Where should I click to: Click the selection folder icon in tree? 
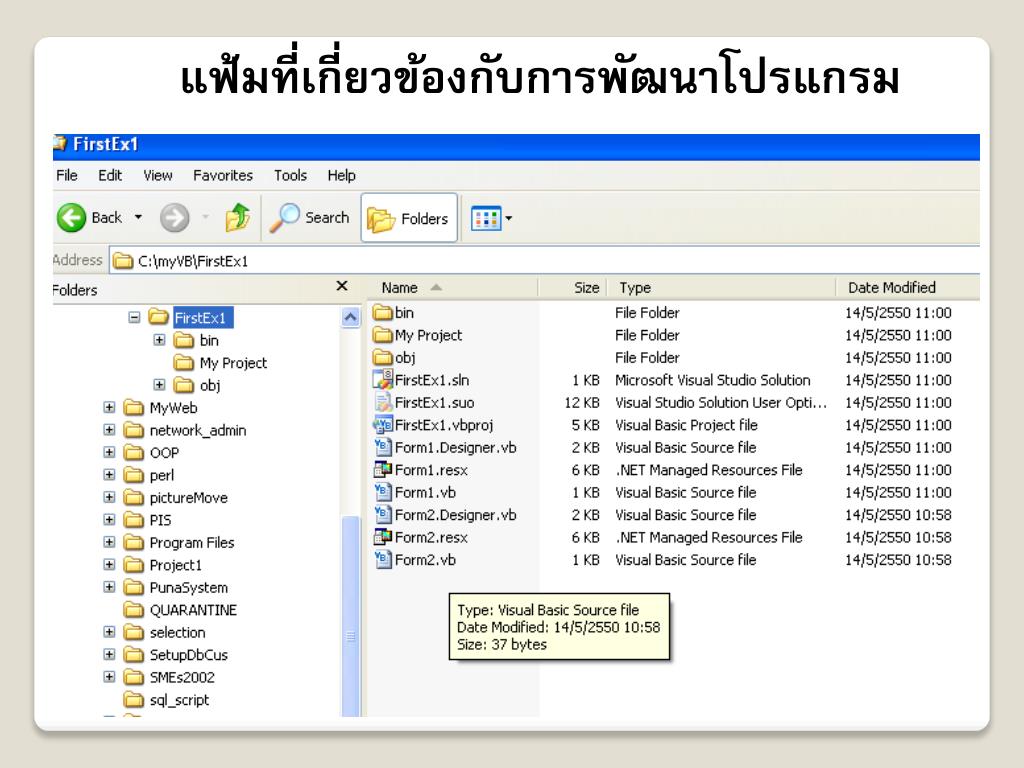(x=134, y=632)
